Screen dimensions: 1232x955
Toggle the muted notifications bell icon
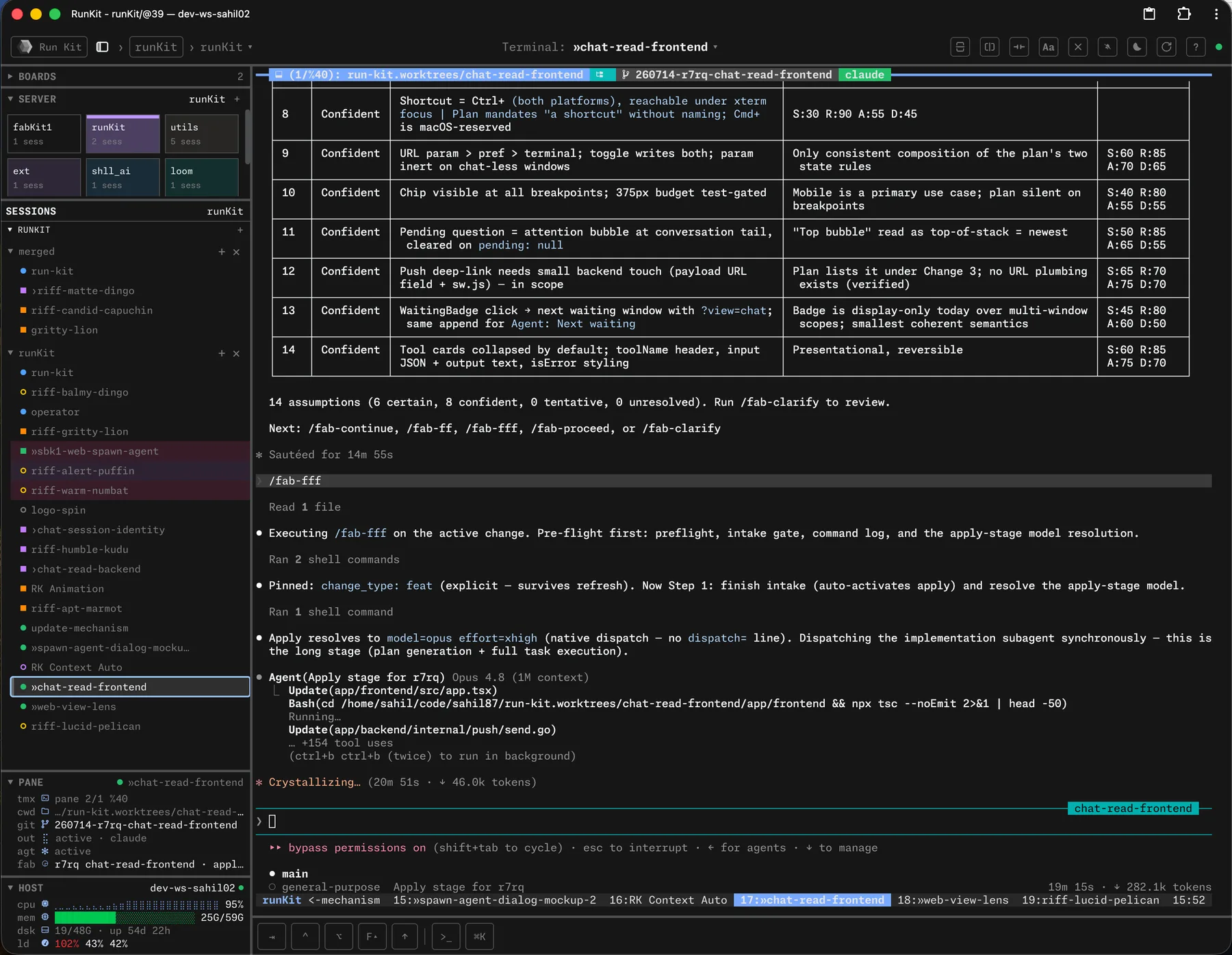(1107, 47)
